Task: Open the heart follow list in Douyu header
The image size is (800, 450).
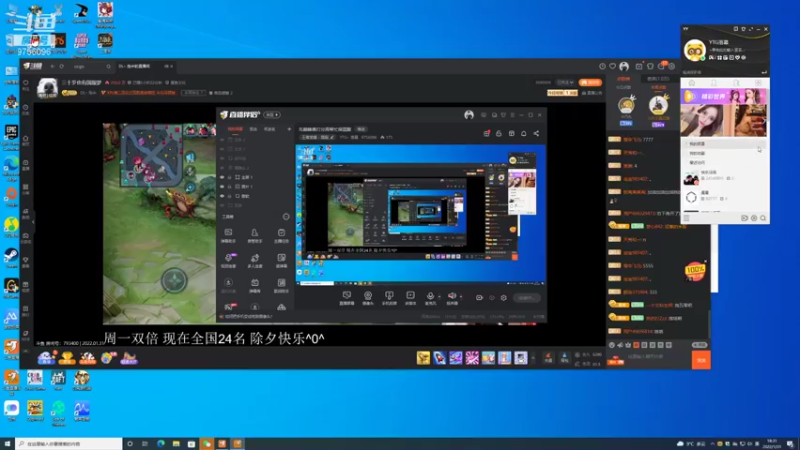Action: click(x=613, y=66)
